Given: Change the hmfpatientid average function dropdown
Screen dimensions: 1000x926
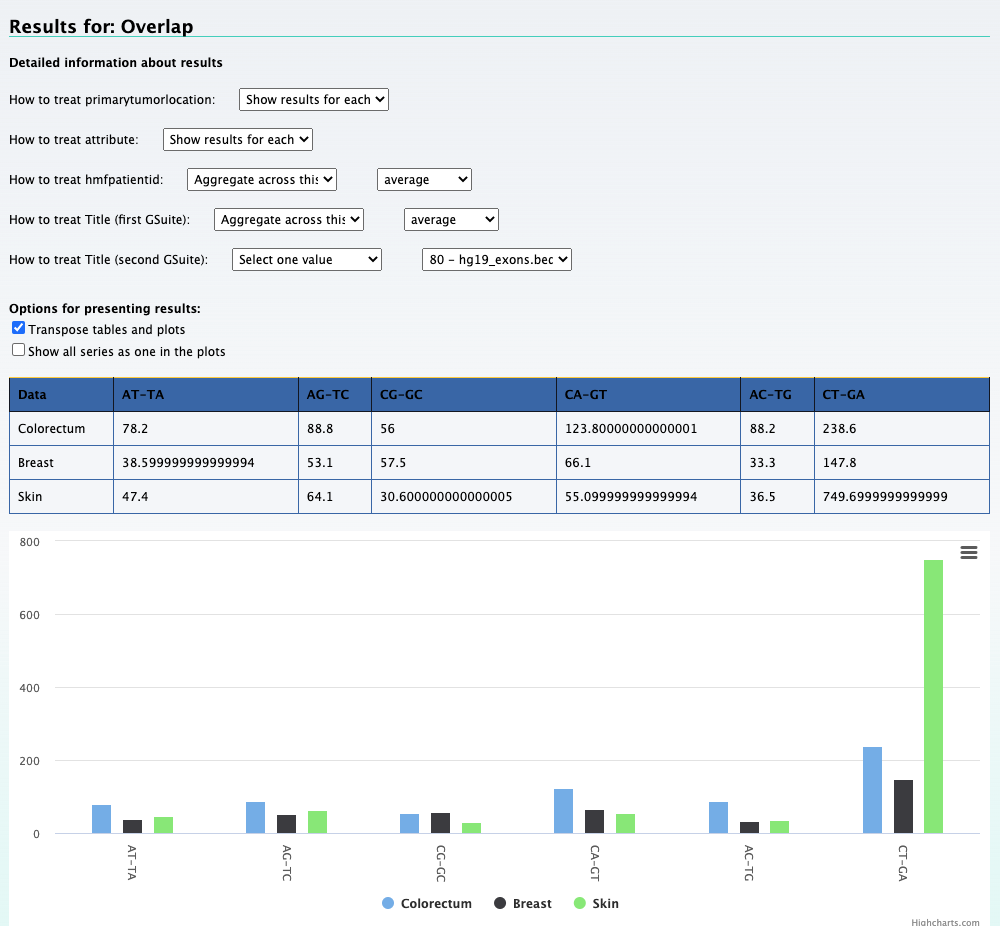Looking at the screenshot, I should tap(424, 180).
